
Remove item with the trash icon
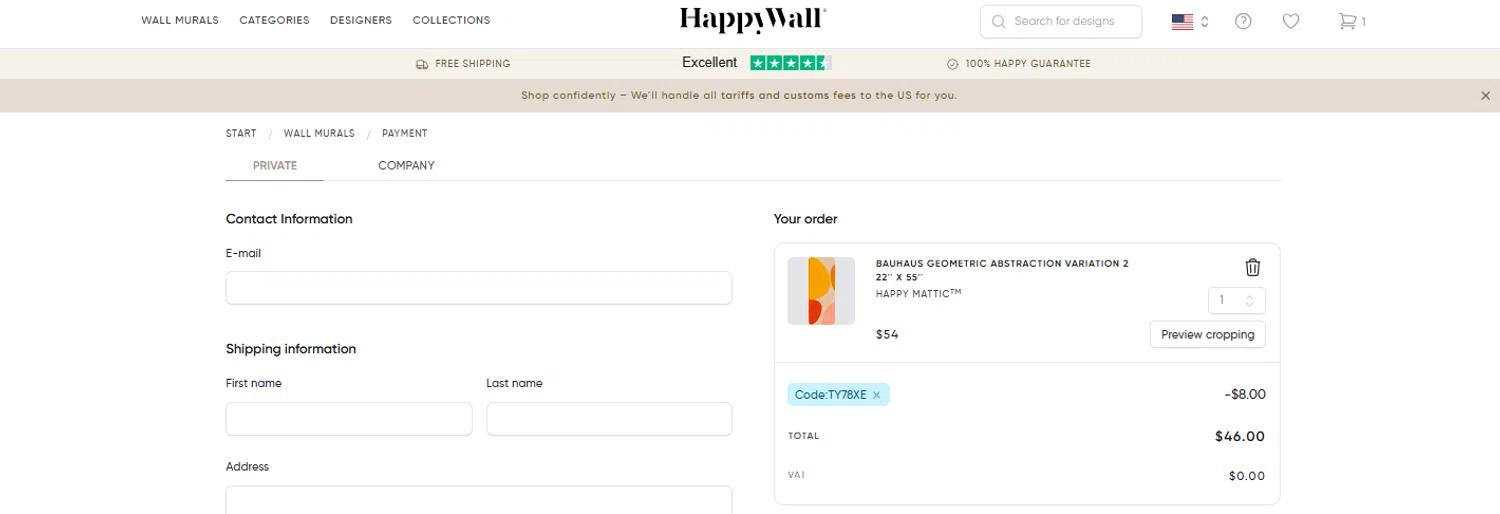(1253, 267)
